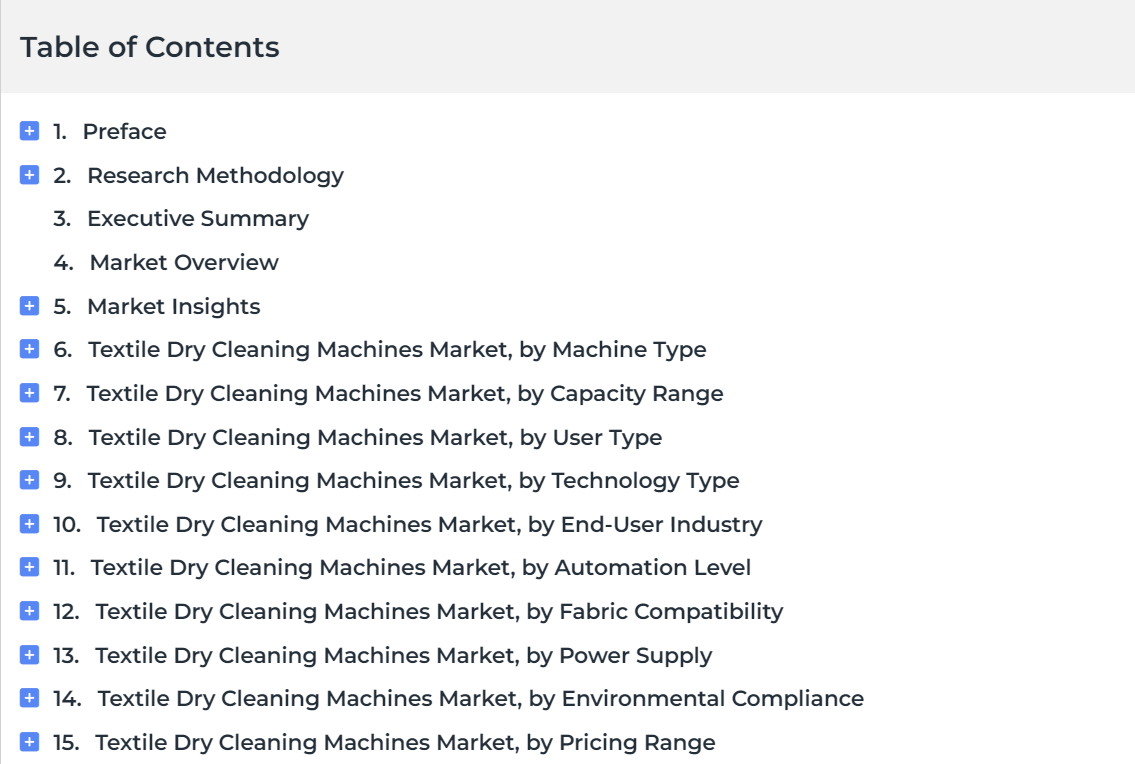Click plus icon beside by Power Supply

click(29, 655)
